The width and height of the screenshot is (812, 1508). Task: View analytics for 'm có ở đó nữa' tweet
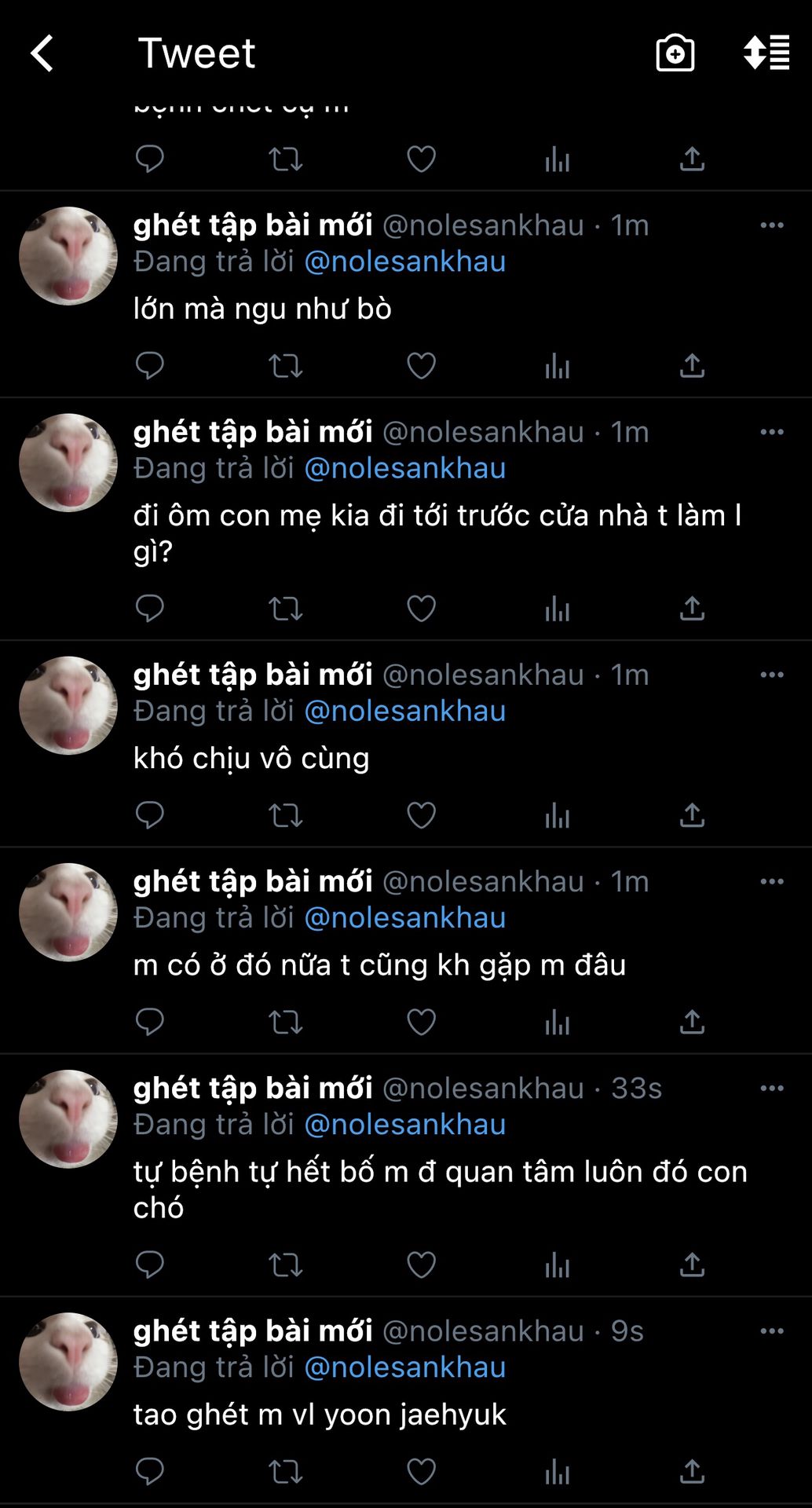point(557,1022)
